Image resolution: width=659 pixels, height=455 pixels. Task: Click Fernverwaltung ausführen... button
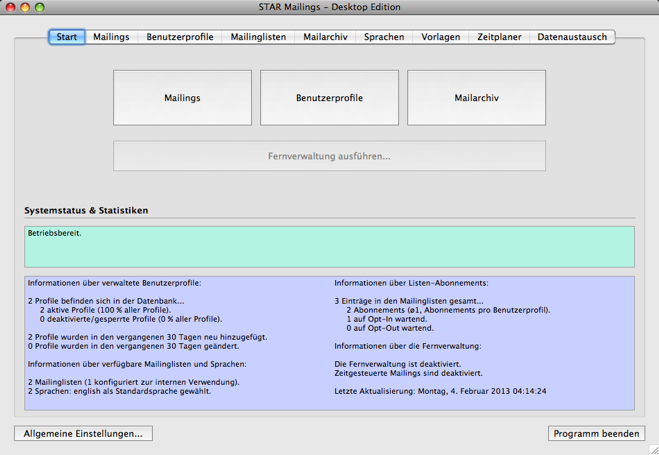pos(330,156)
